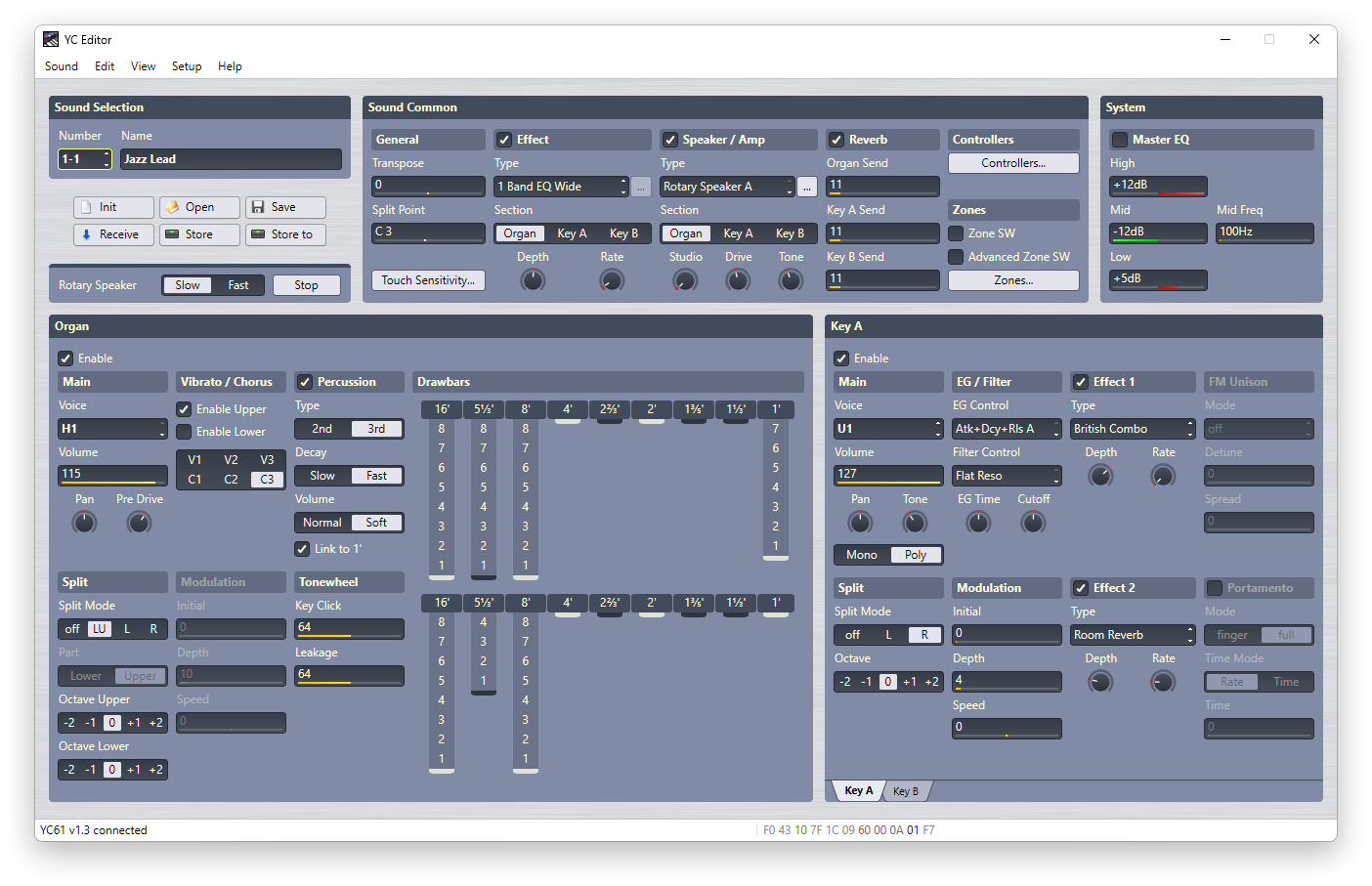Toggle the Zone SW checkbox
Viewport: 1372px width, 886px height.
tap(957, 233)
